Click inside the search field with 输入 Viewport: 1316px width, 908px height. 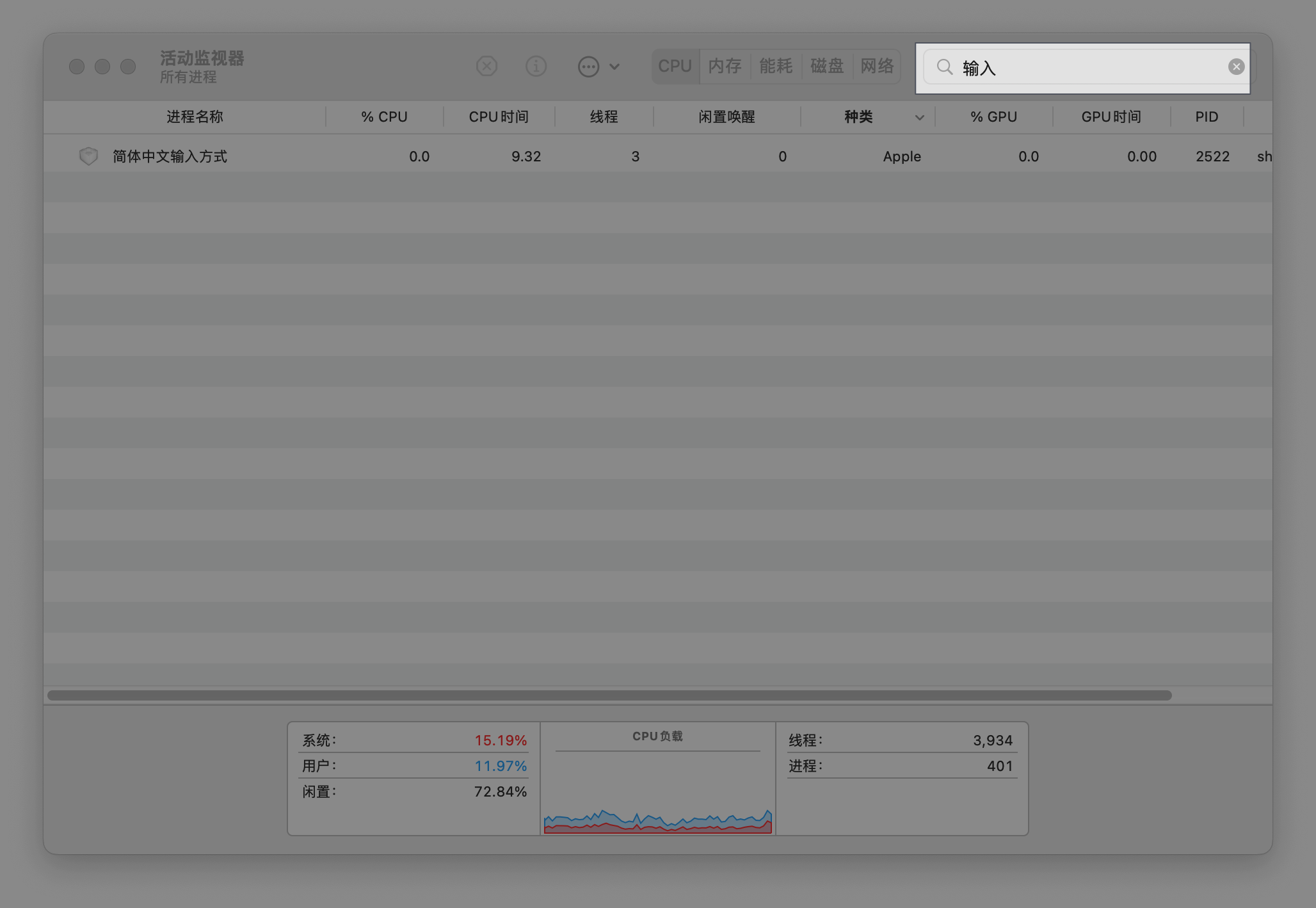click(1088, 67)
